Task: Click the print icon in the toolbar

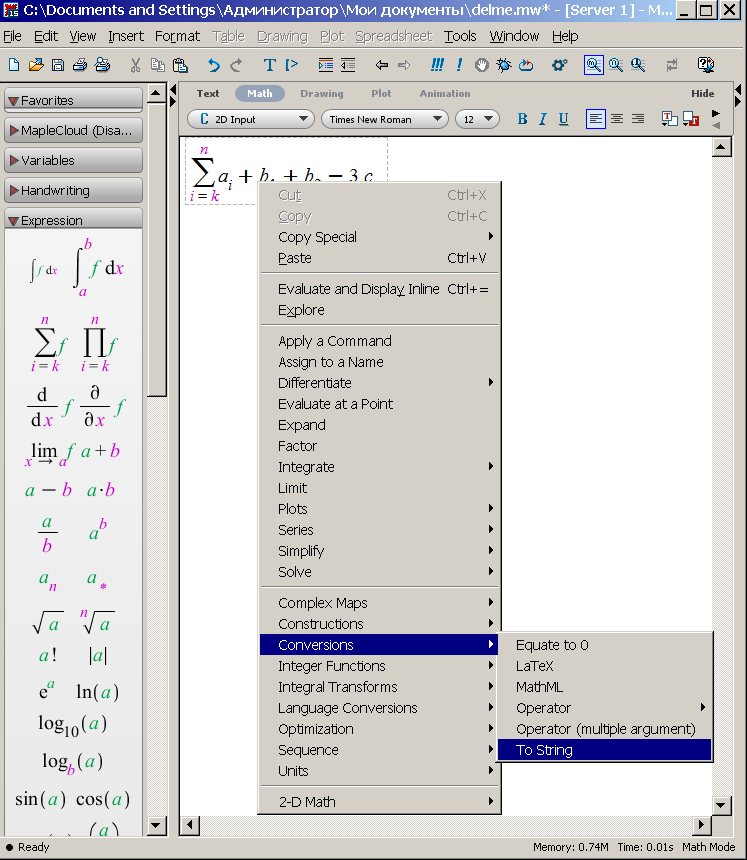Action: tap(80, 65)
